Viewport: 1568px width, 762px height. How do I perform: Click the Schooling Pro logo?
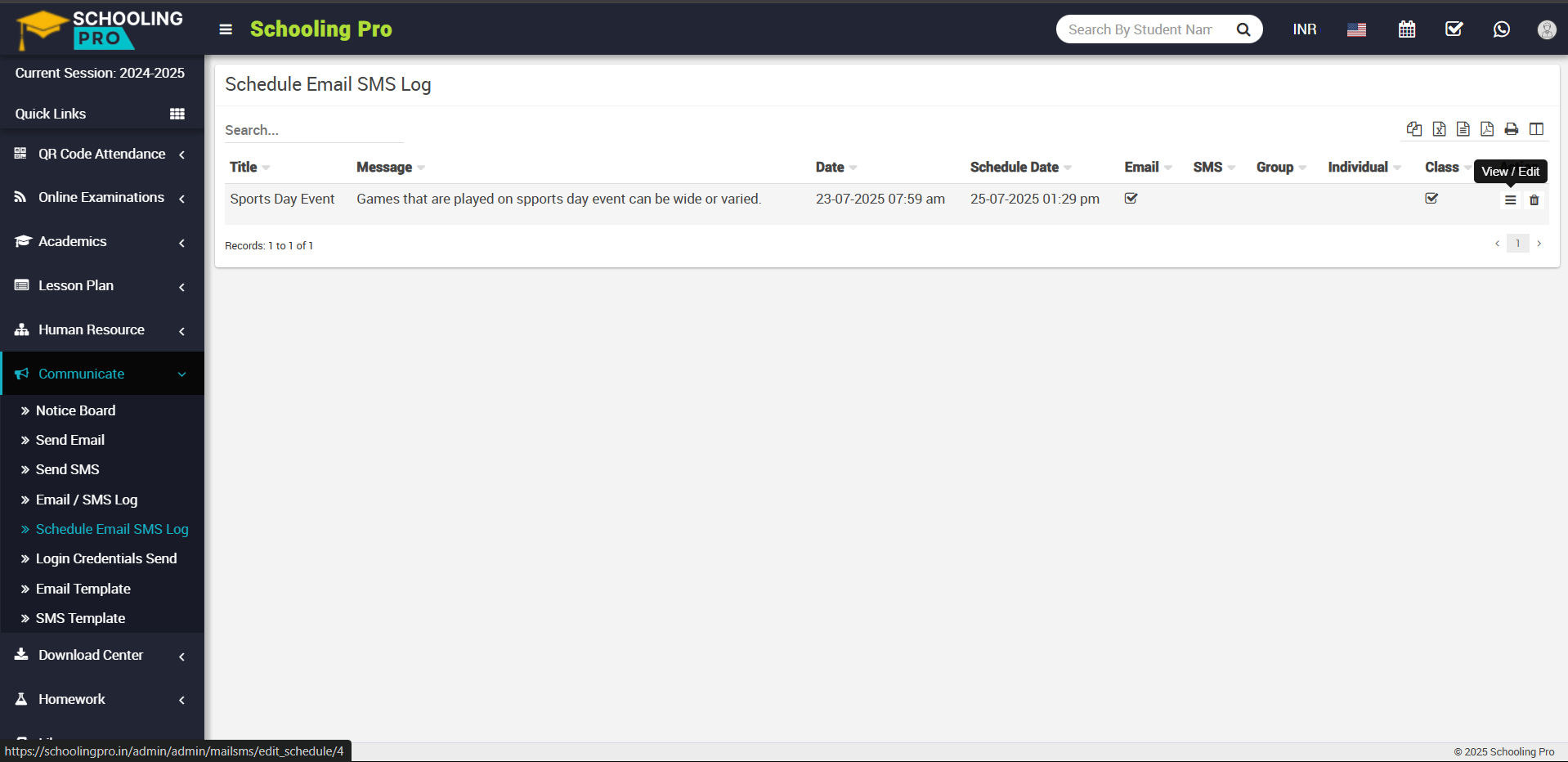(x=101, y=29)
